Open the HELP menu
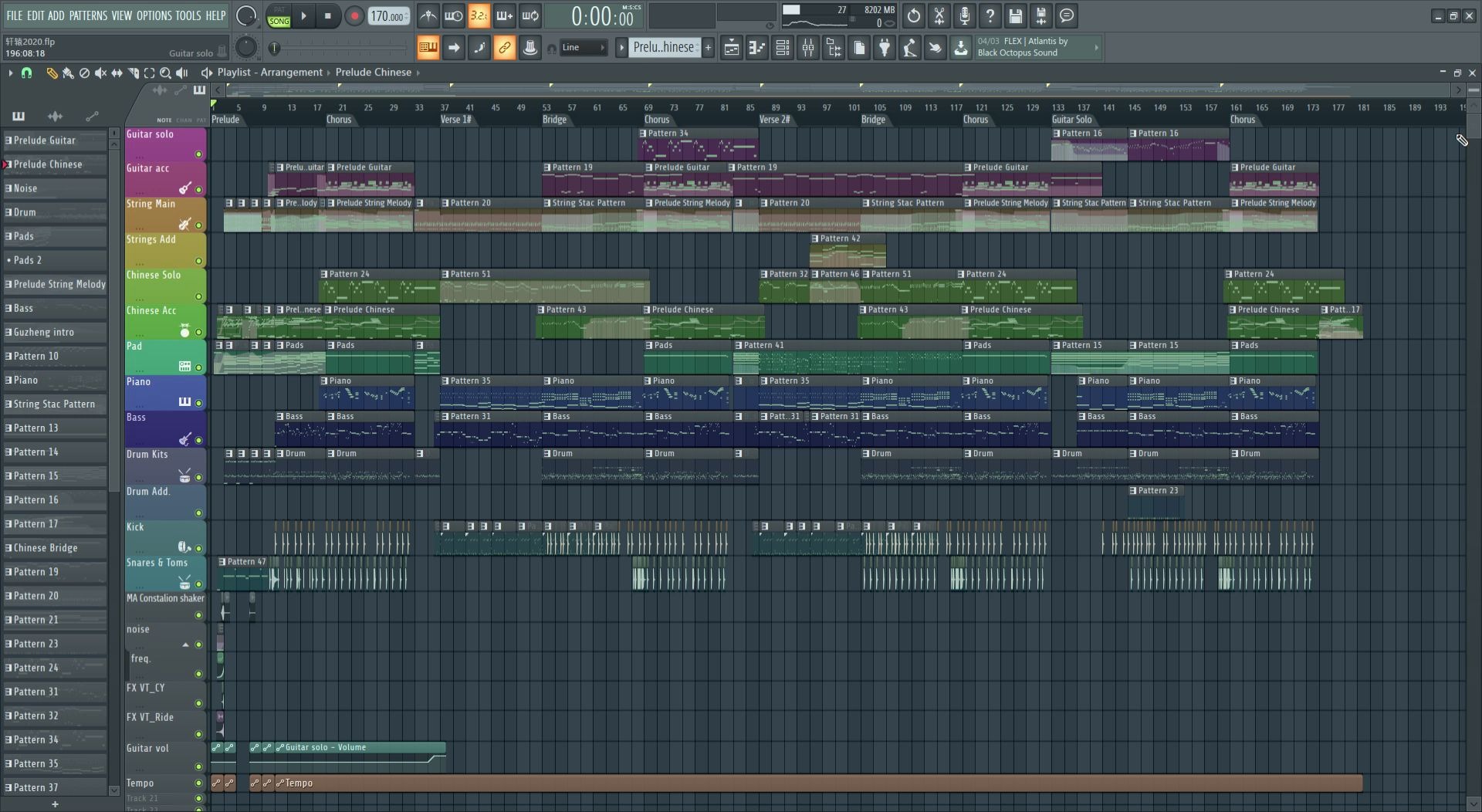The height and width of the screenshot is (812, 1482). point(215,15)
